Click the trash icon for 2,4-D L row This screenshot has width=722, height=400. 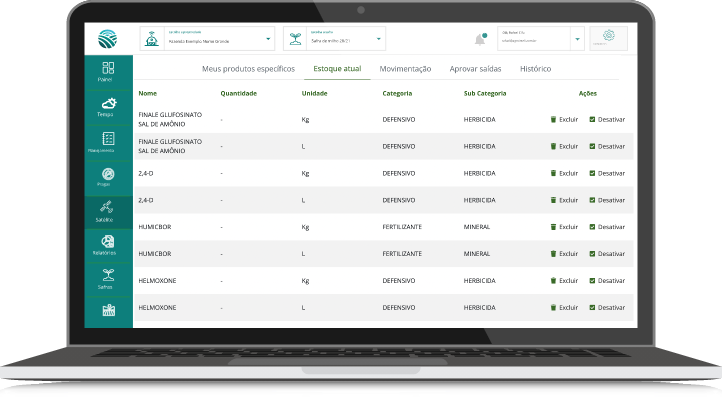pyautogui.click(x=553, y=200)
